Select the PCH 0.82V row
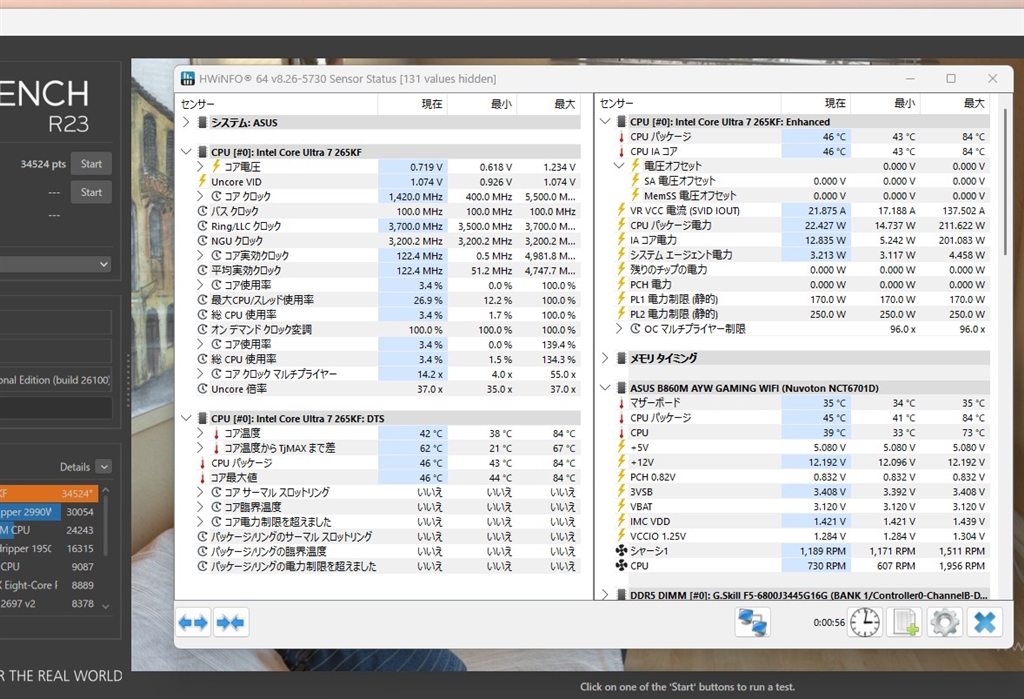 tap(802, 477)
